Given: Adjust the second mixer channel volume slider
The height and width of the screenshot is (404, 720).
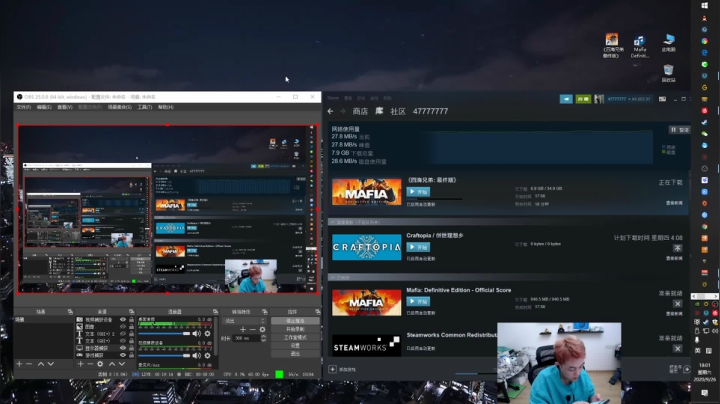Looking at the screenshot, I should (x=164, y=356).
